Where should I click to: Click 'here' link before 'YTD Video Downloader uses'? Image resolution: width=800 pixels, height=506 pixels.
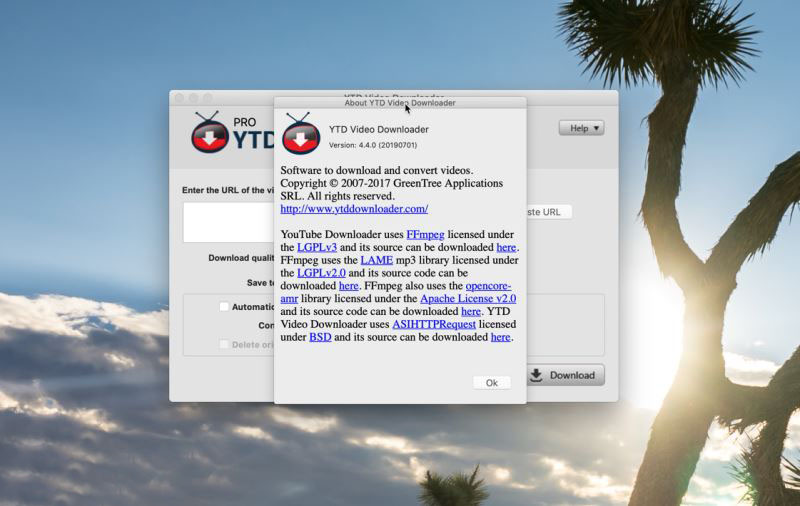pyautogui.click(x=471, y=311)
